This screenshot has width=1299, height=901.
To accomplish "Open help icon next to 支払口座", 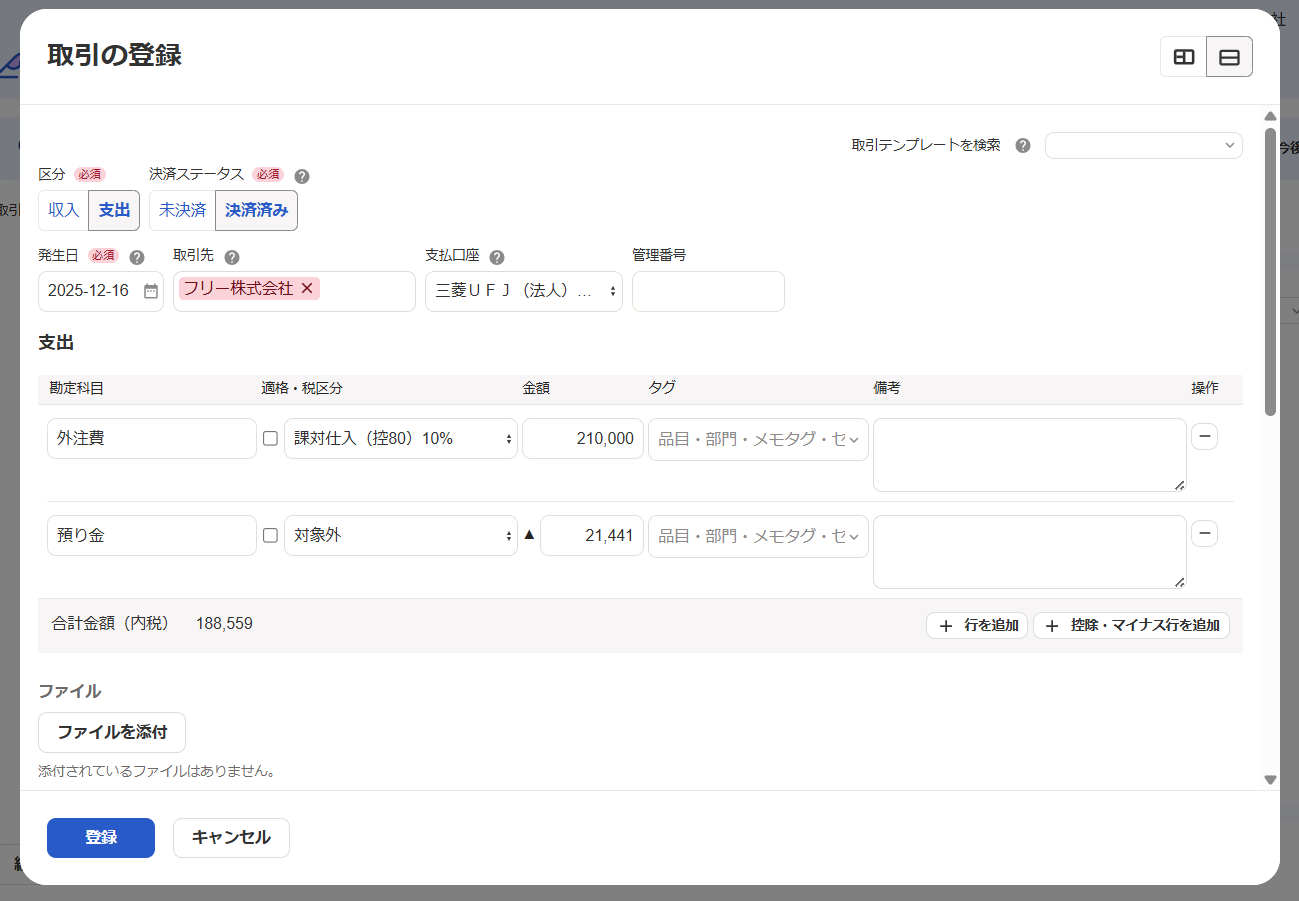I will tap(496, 257).
